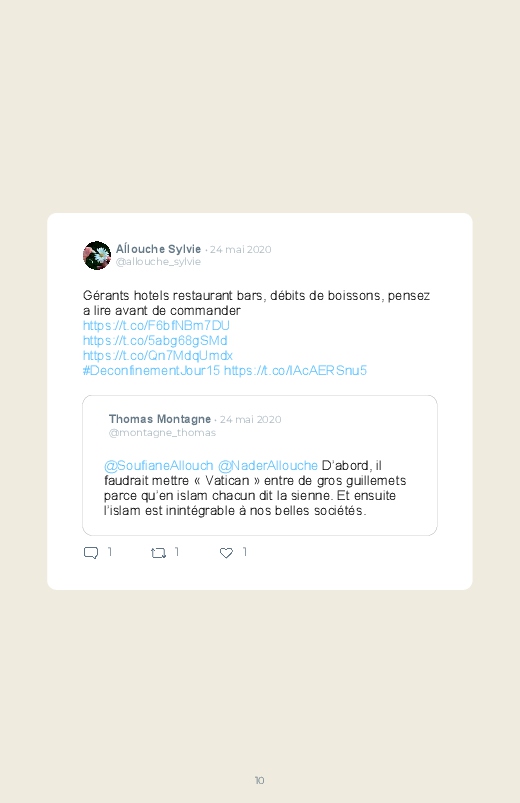Screen dimensions: 520x803
Task: Open the @SoufianeAllouch mention
Action: click(159, 466)
